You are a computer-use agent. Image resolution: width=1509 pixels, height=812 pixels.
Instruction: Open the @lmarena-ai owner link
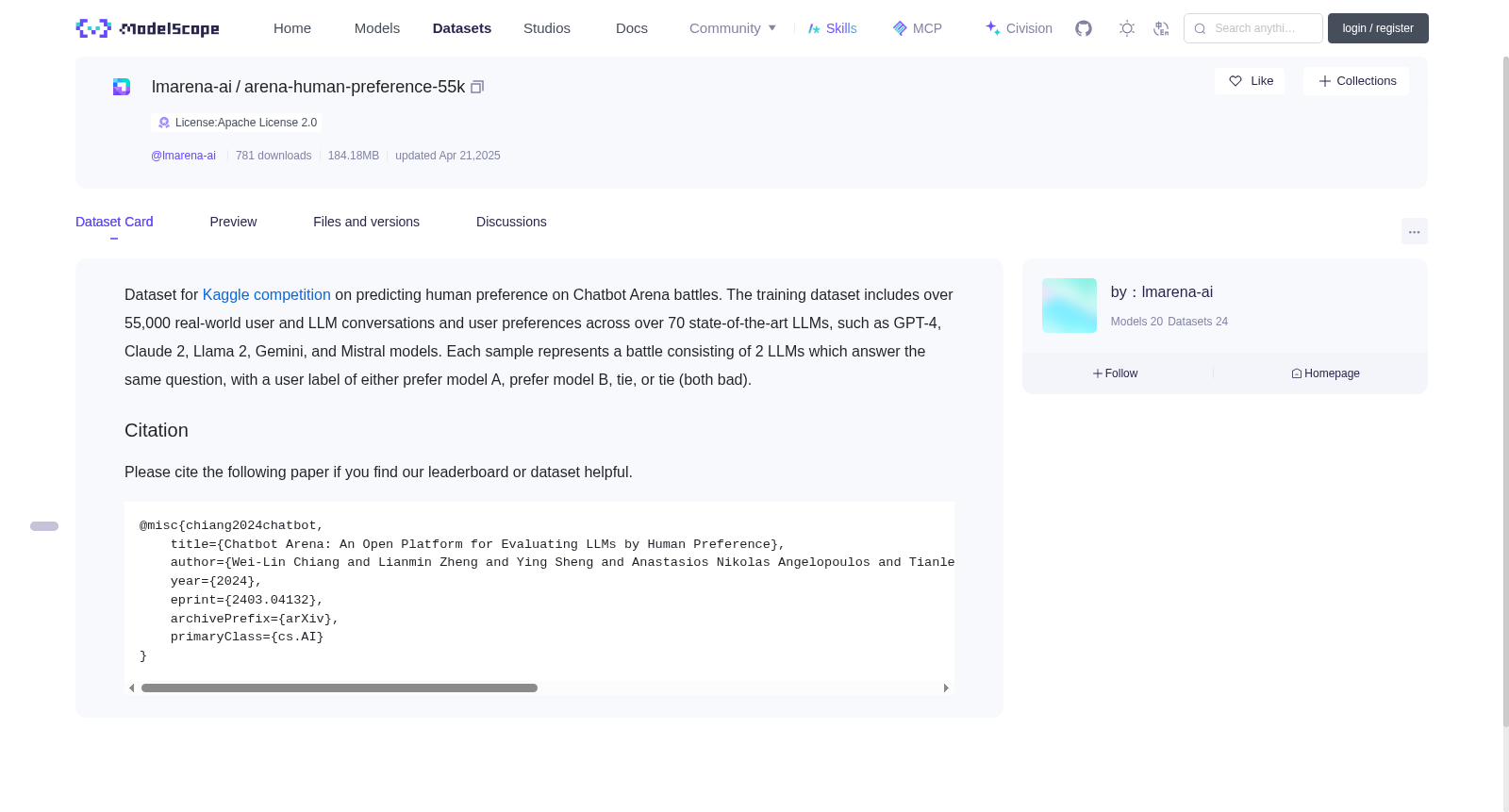click(x=183, y=156)
